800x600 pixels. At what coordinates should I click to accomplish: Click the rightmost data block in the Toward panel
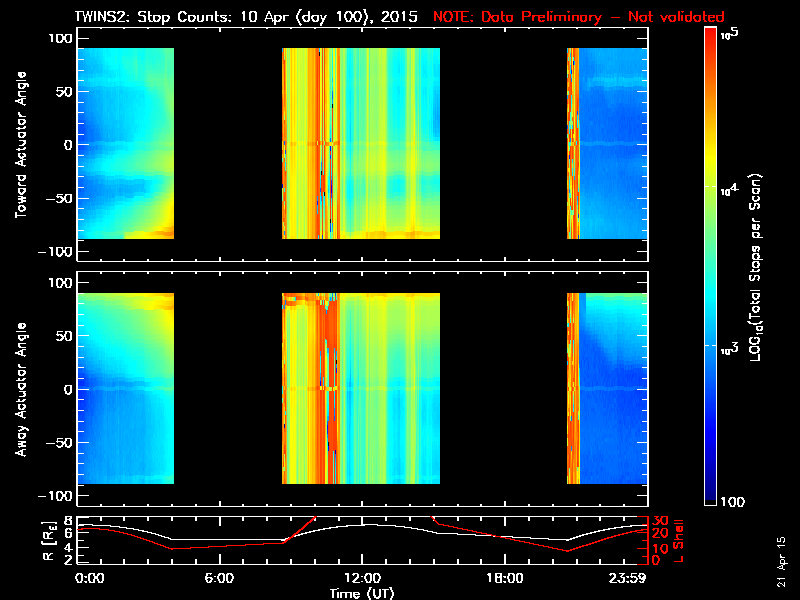point(608,144)
